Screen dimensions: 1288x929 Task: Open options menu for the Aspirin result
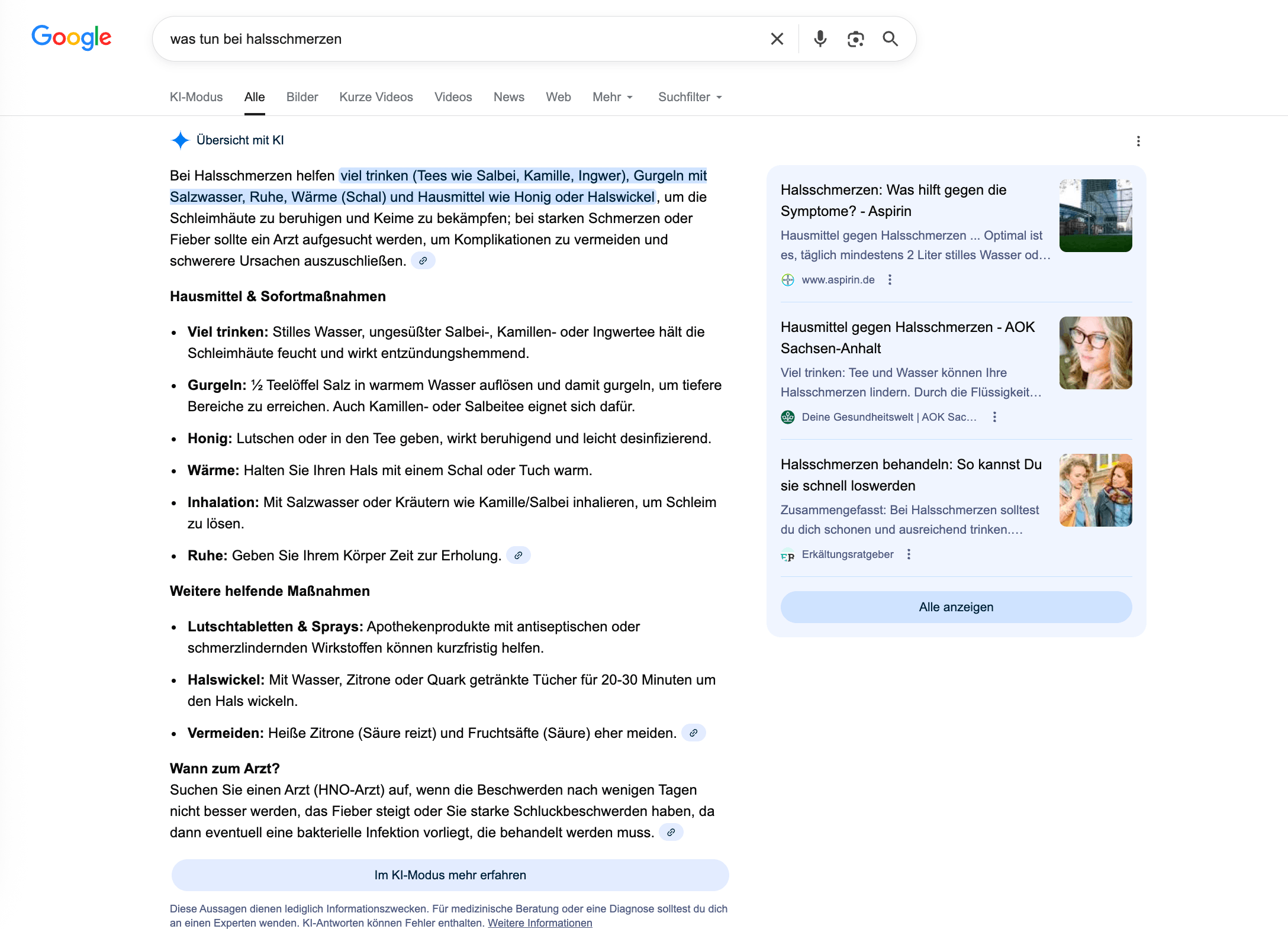click(890, 280)
